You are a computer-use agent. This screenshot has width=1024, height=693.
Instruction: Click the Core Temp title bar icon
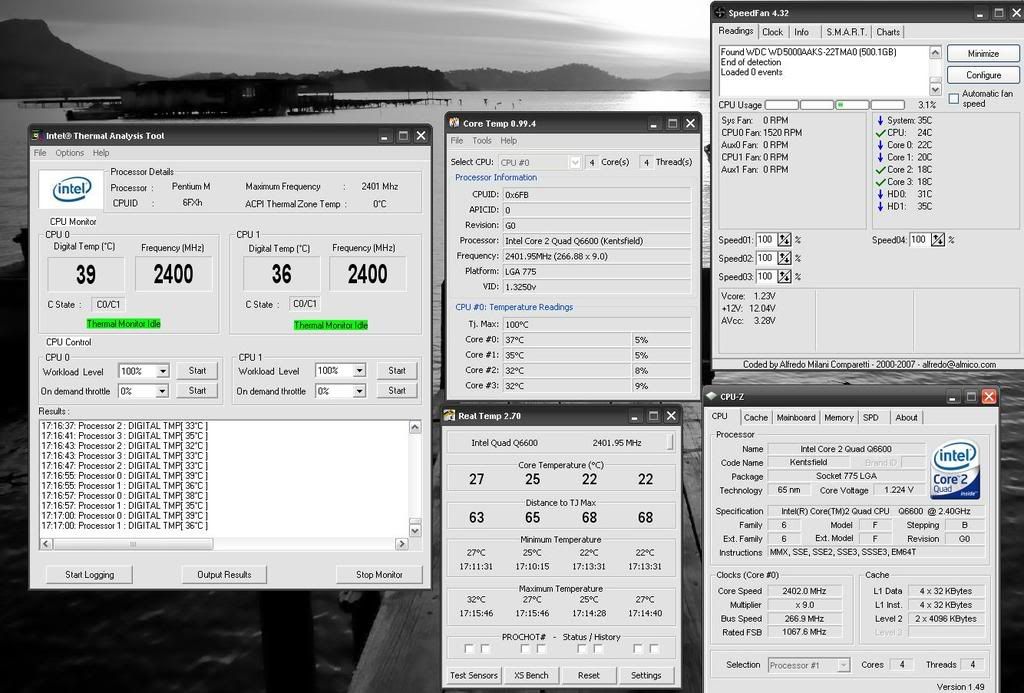pos(455,123)
